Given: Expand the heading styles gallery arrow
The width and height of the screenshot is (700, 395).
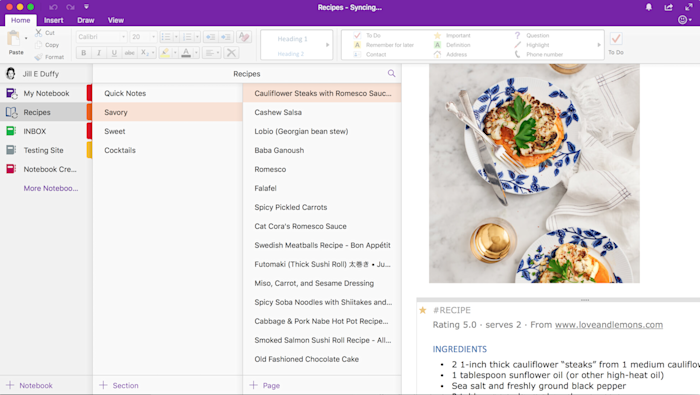Looking at the screenshot, I should click(327, 45).
